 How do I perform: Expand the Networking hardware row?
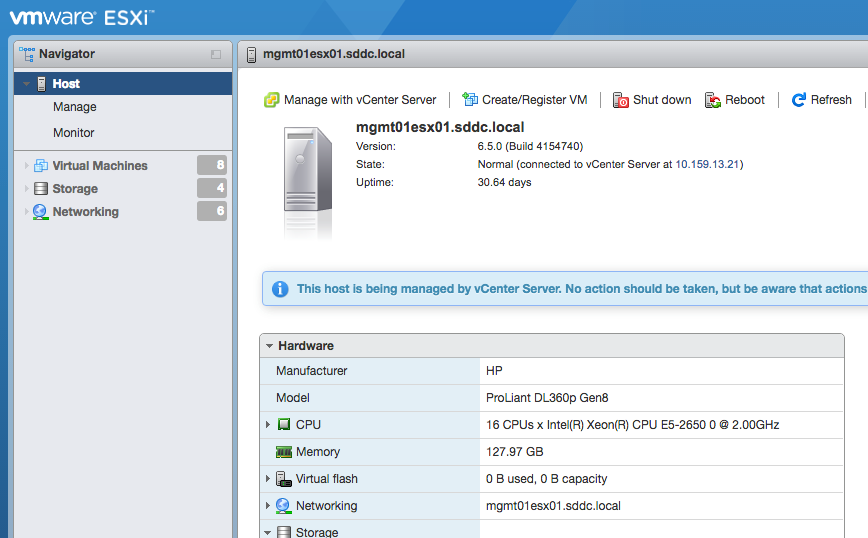(268, 506)
